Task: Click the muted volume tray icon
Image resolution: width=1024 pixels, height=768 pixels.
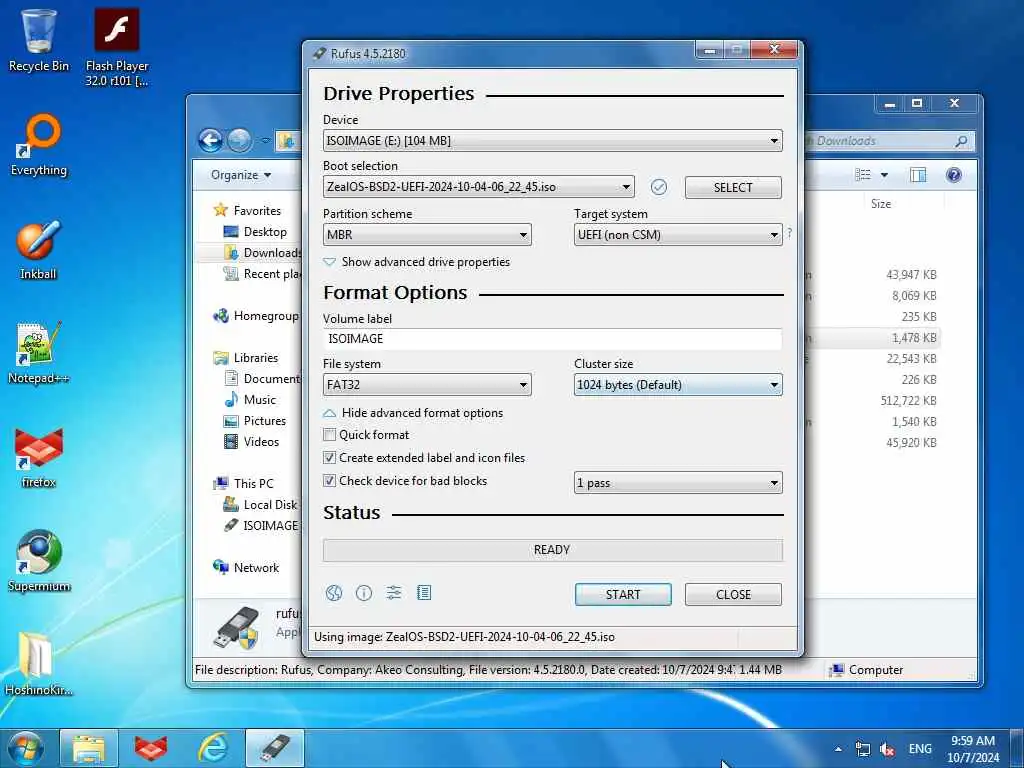Action: tap(887, 749)
